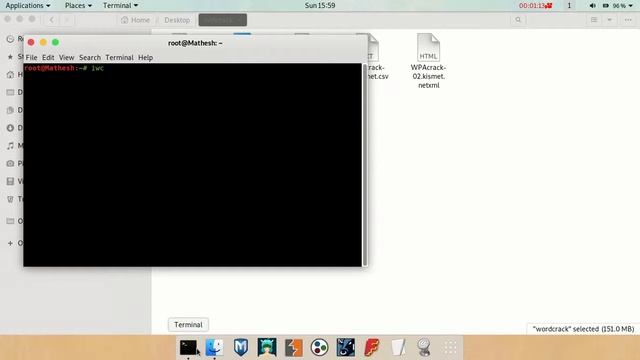Open the three-dots menu in Files toolbar
640x360 pixels.
pyautogui.click(x=628, y=20)
